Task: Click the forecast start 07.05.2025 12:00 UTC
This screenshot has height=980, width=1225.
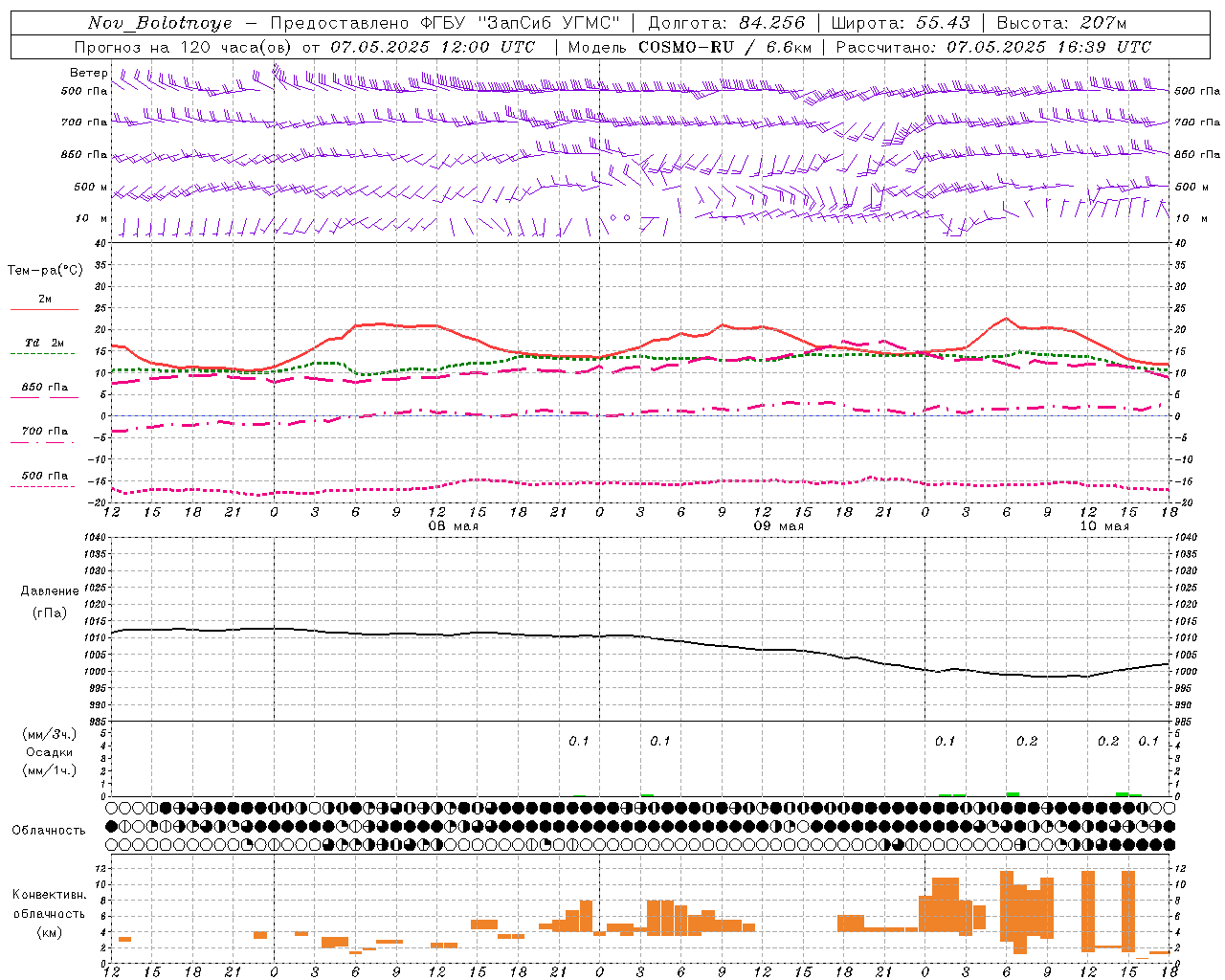Action: pyautogui.click(x=433, y=47)
